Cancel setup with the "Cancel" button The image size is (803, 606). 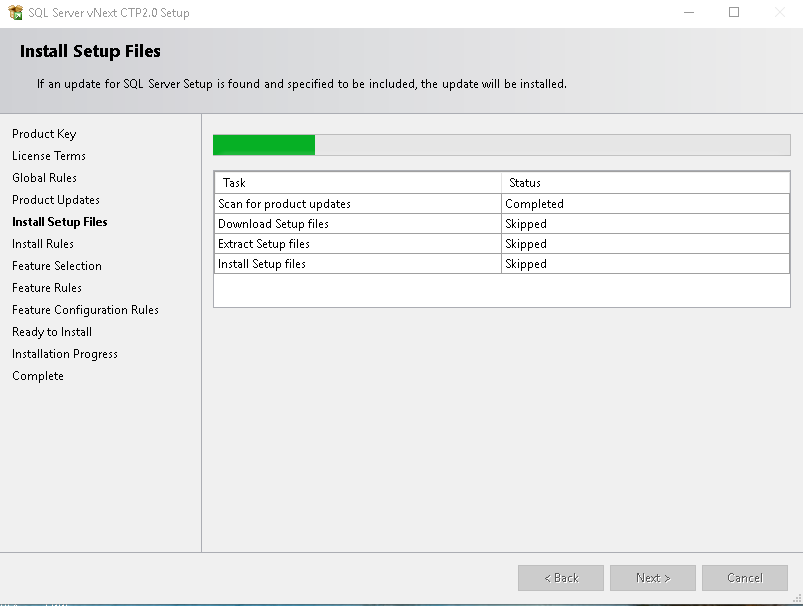tap(744, 577)
